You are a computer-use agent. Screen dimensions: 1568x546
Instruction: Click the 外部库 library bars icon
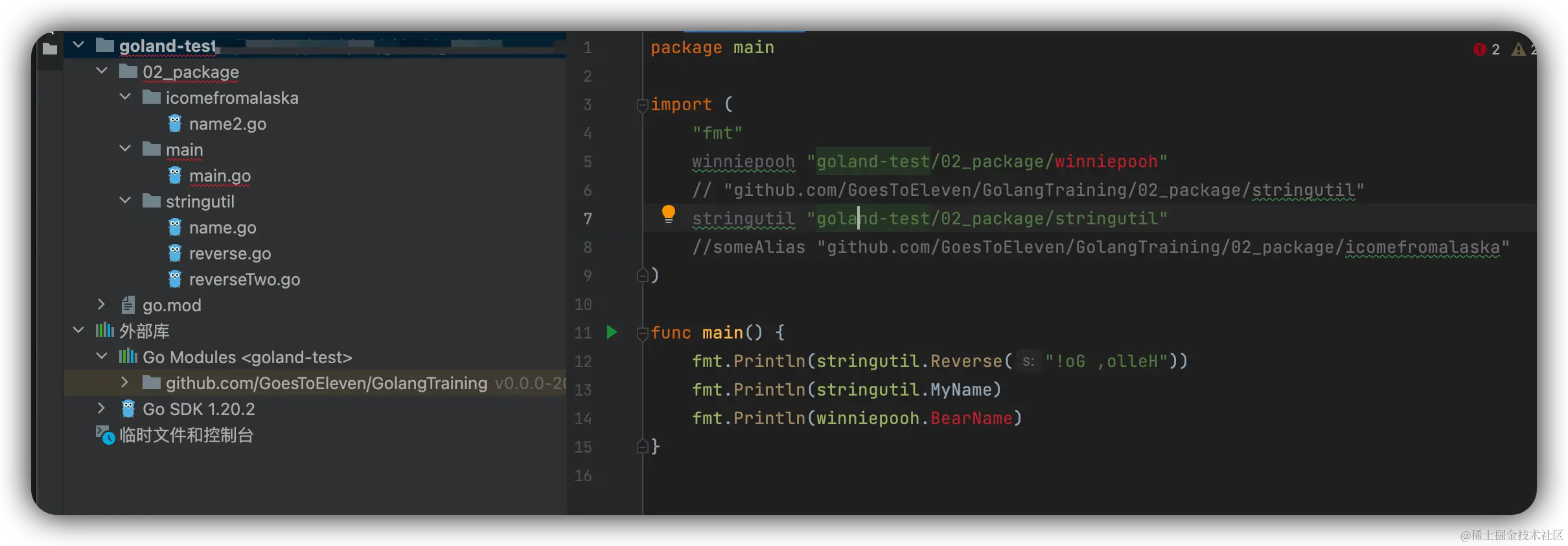click(104, 331)
